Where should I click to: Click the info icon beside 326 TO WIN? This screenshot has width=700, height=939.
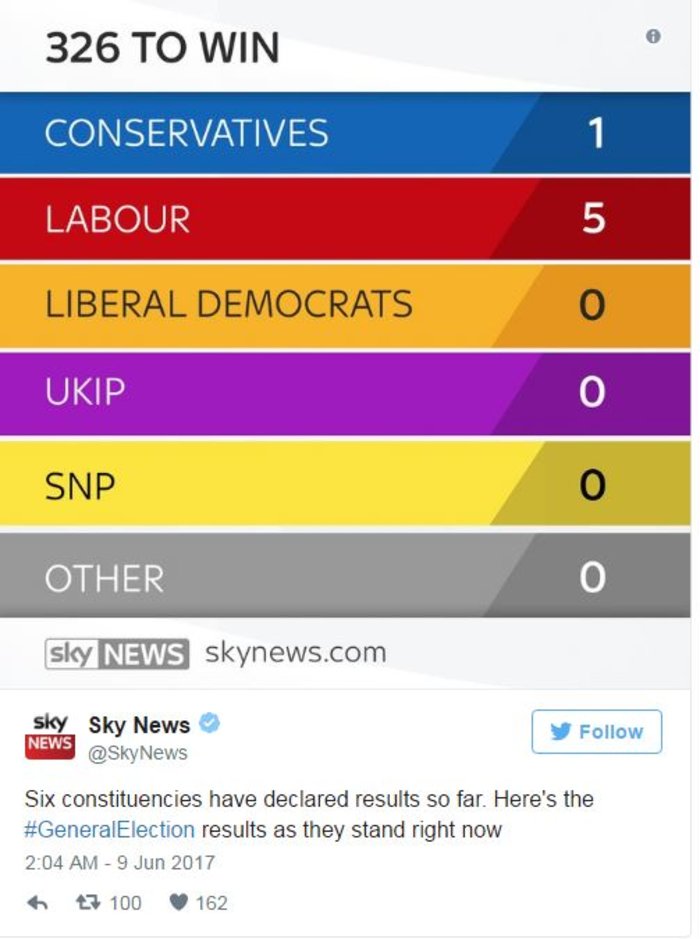click(x=653, y=36)
